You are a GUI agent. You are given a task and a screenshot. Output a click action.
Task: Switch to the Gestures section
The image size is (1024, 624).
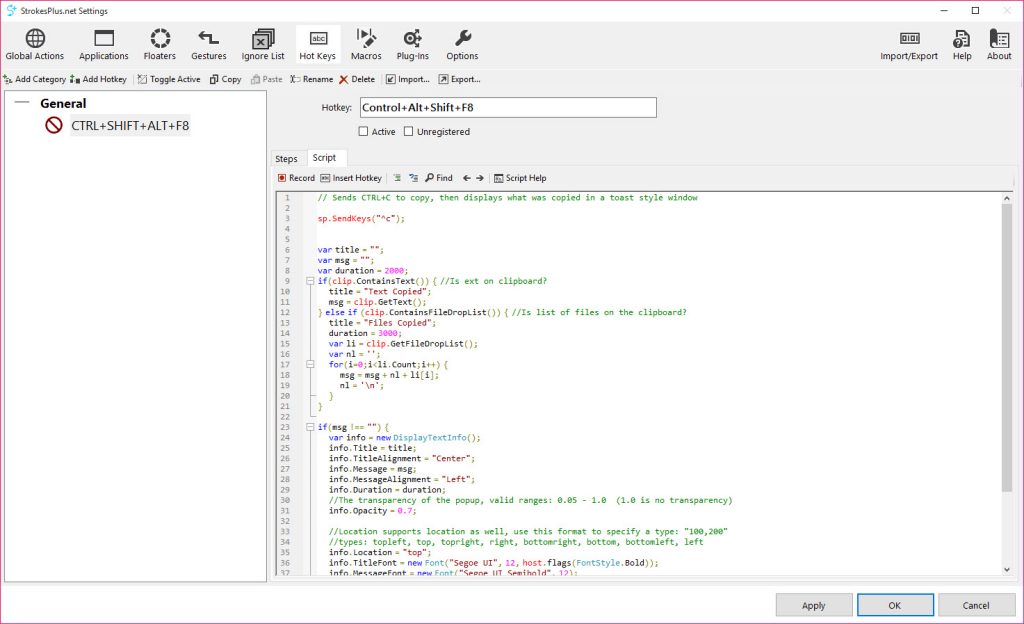[x=208, y=45]
